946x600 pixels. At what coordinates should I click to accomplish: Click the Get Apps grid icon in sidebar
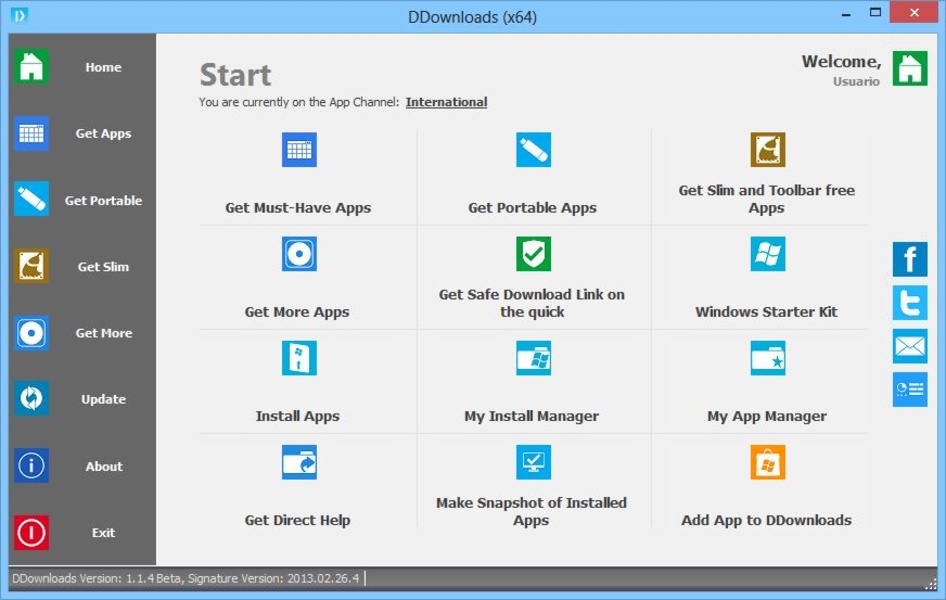pos(31,133)
